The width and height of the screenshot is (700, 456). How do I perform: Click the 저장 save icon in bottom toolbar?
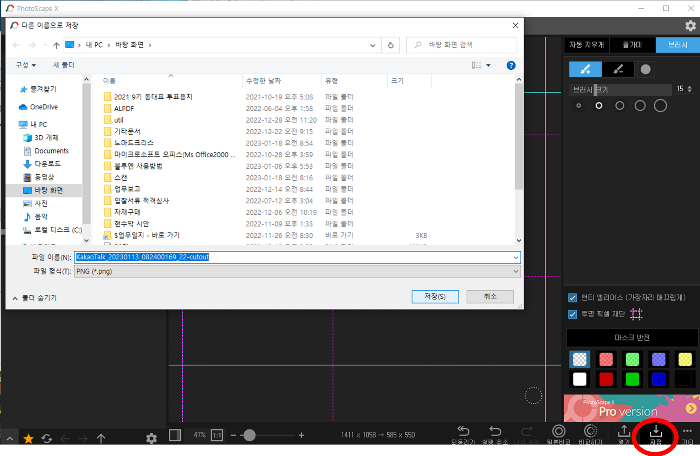(656, 435)
